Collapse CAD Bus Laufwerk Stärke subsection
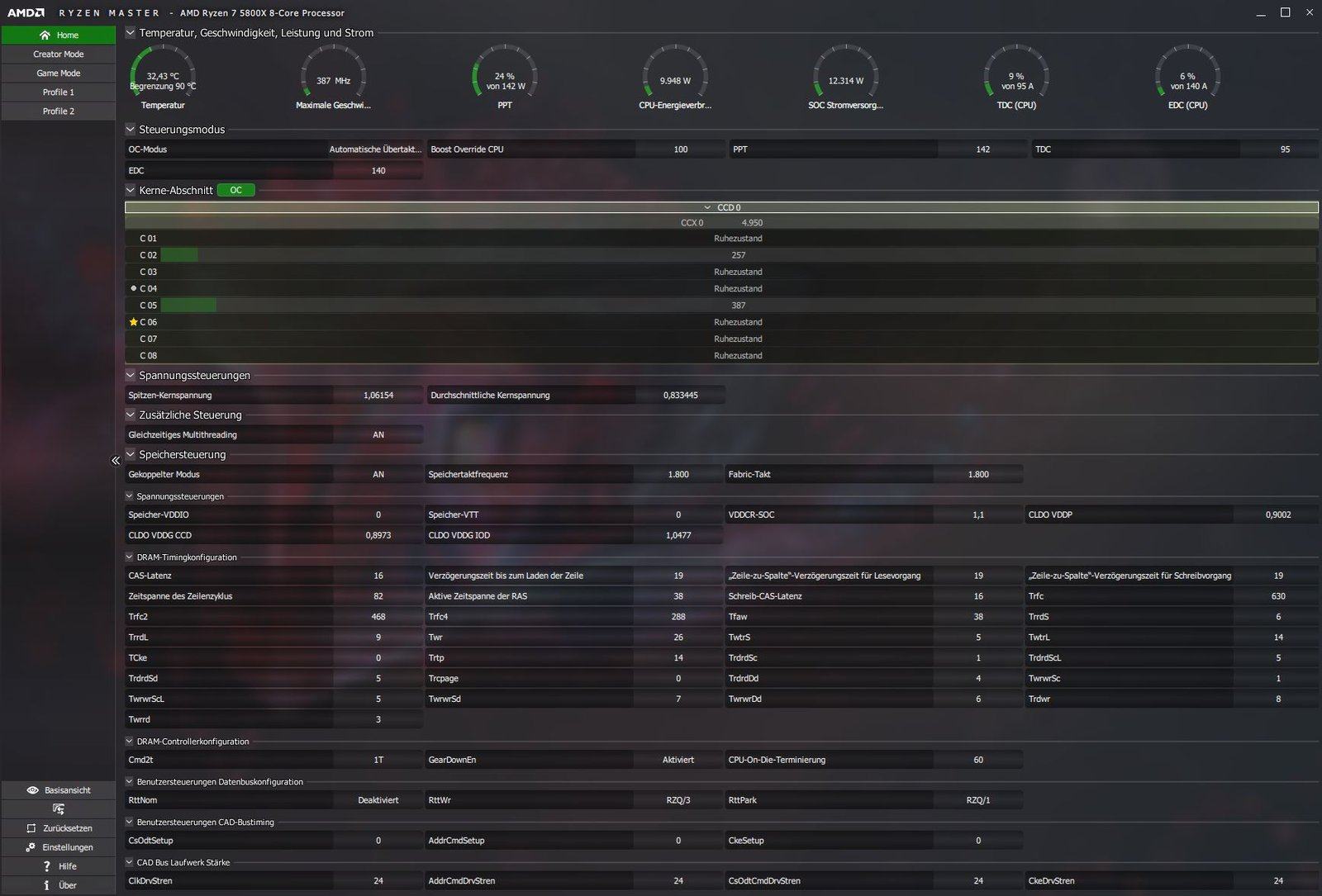Viewport: 1322px width, 896px height. click(x=130, y=862)
